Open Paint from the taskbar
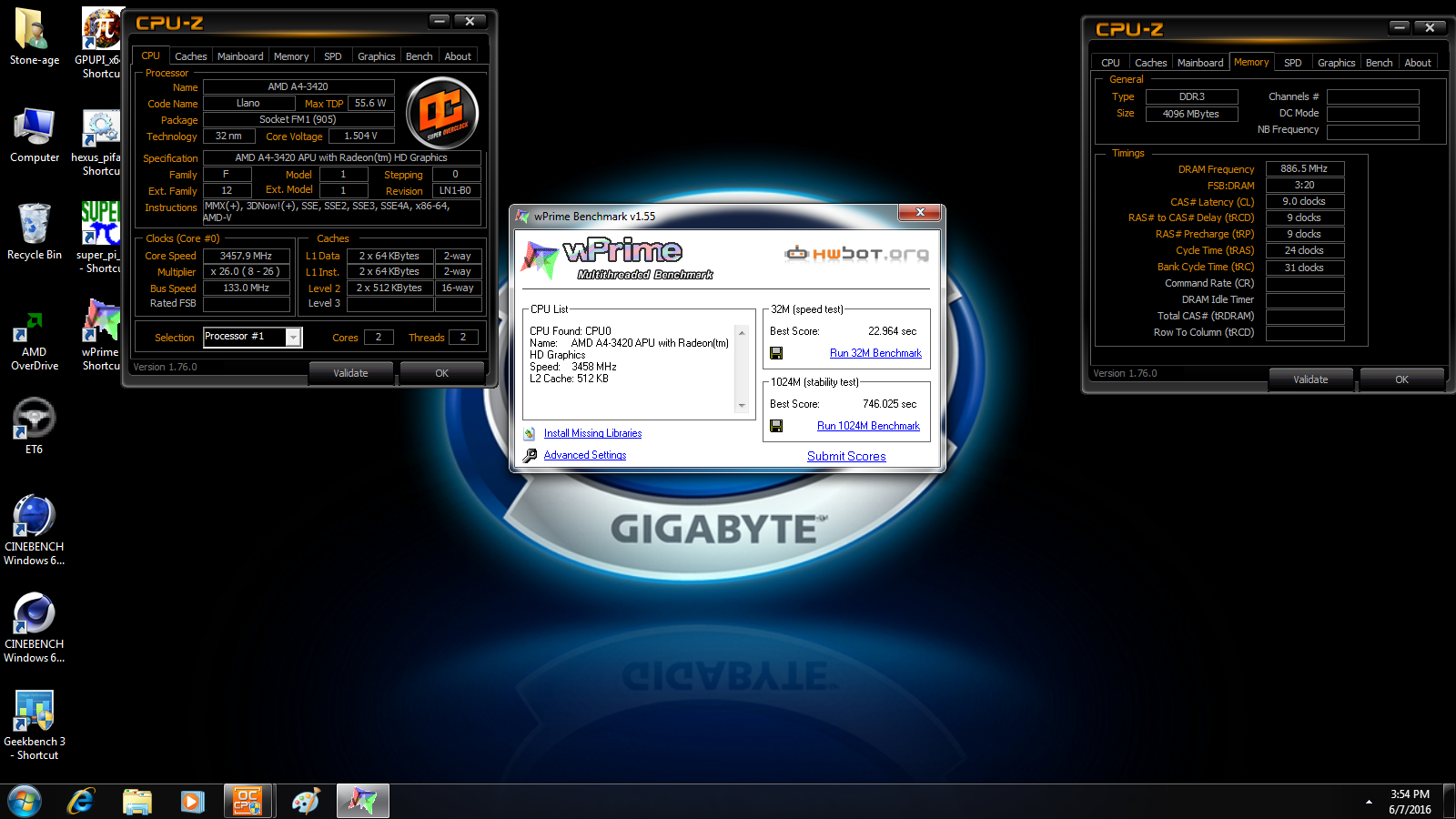Screen dimensions: 1456x819 [x=306, y=802]
